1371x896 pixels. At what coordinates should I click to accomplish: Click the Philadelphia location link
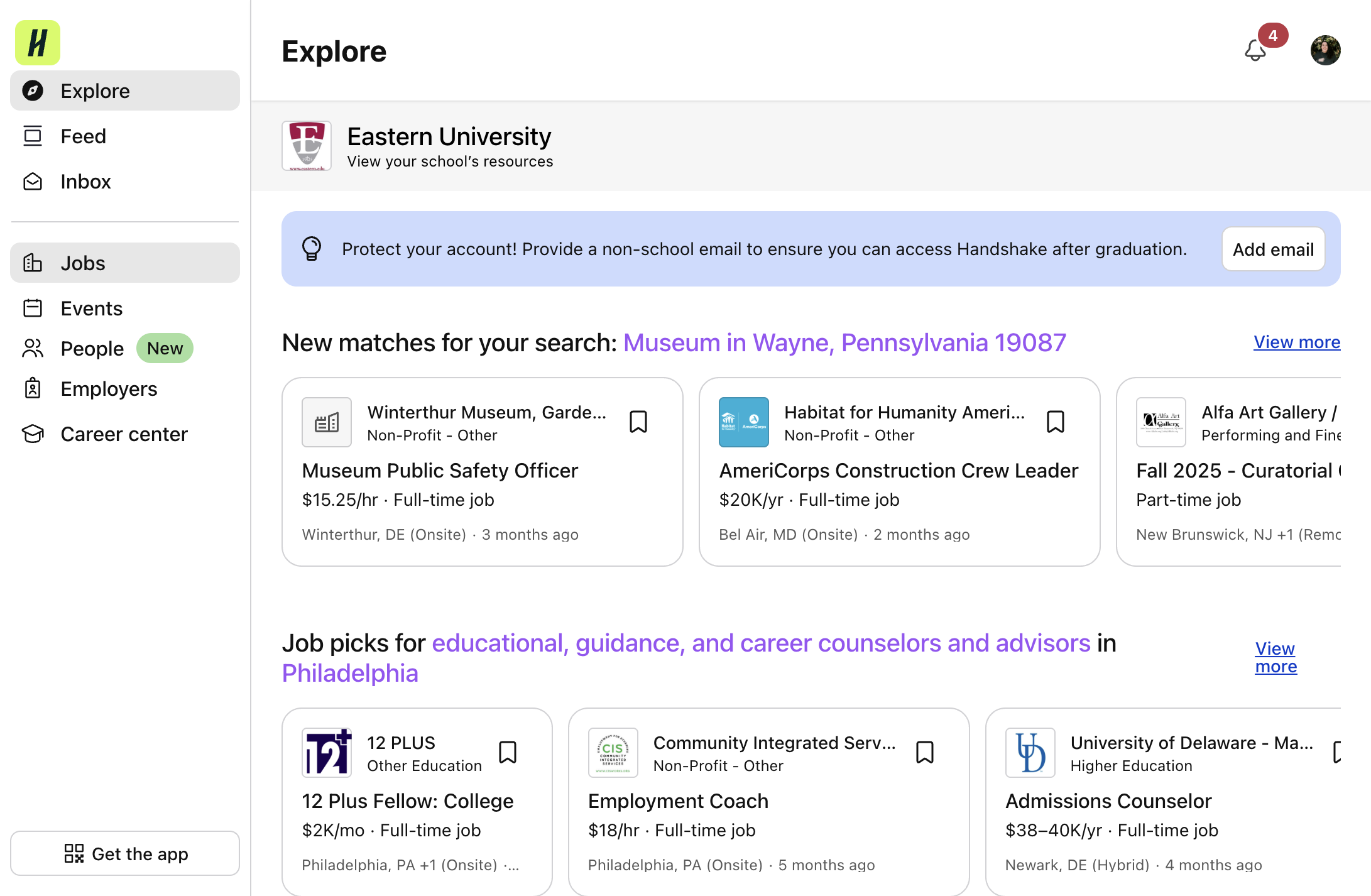[x=350, y=673]
